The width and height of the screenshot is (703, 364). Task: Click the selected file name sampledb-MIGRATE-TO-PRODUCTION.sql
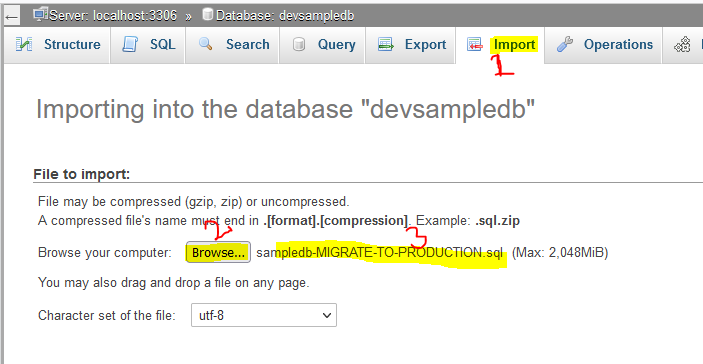pos(379,253)
